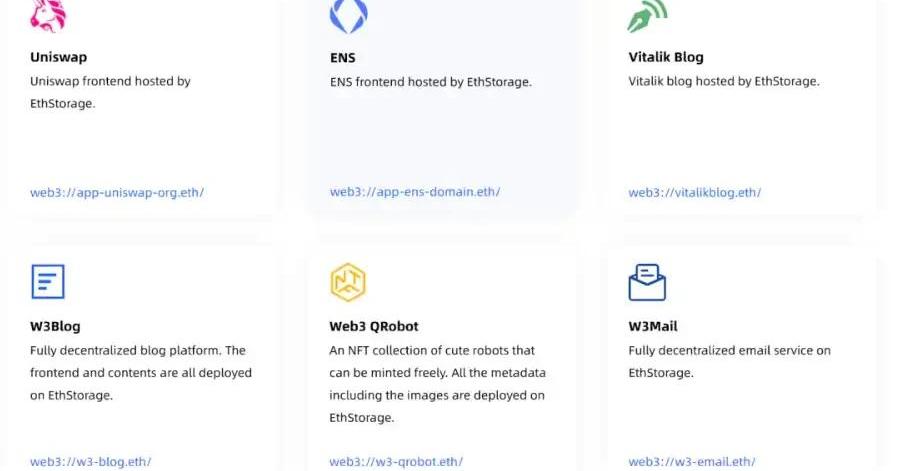This screenshot has height=471, width=904.
Task: Go to the web3://w3-email.eth/ link
Action: (692, 462)
